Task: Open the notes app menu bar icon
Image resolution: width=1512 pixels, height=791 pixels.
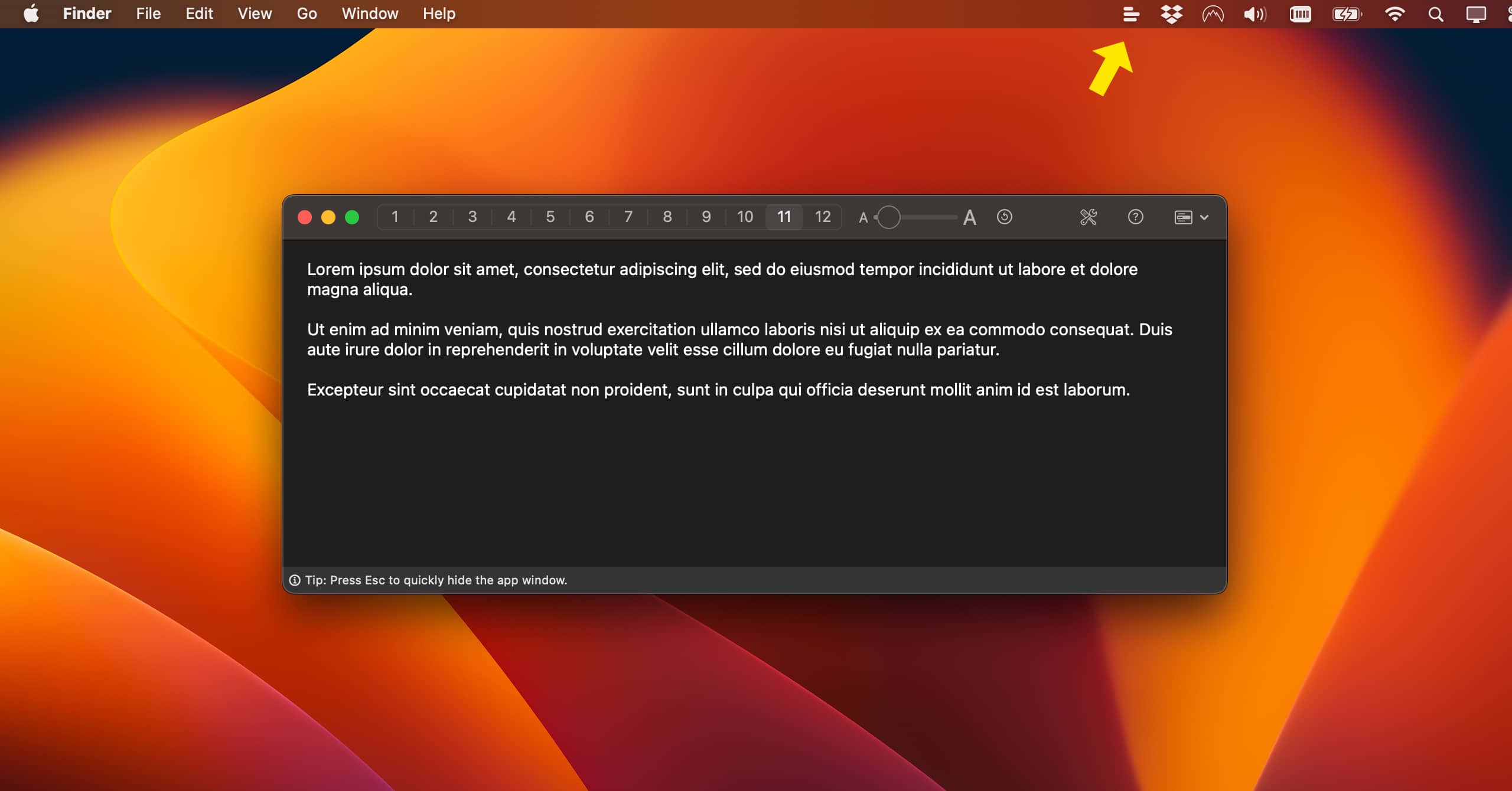Action: (1131, 14)
